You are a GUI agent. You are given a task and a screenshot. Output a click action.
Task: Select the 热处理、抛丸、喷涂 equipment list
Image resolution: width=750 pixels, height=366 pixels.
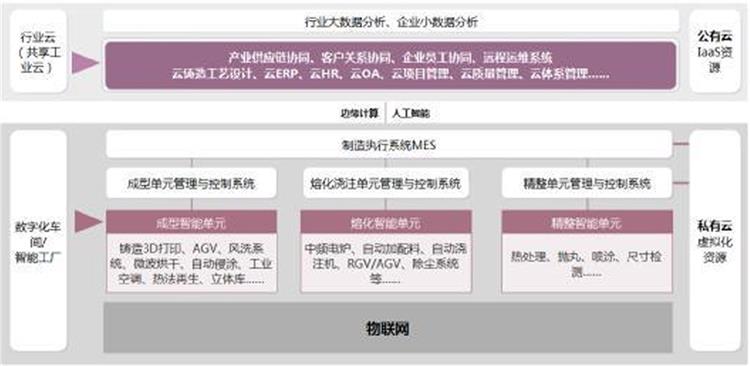click(x=587, y=263)
